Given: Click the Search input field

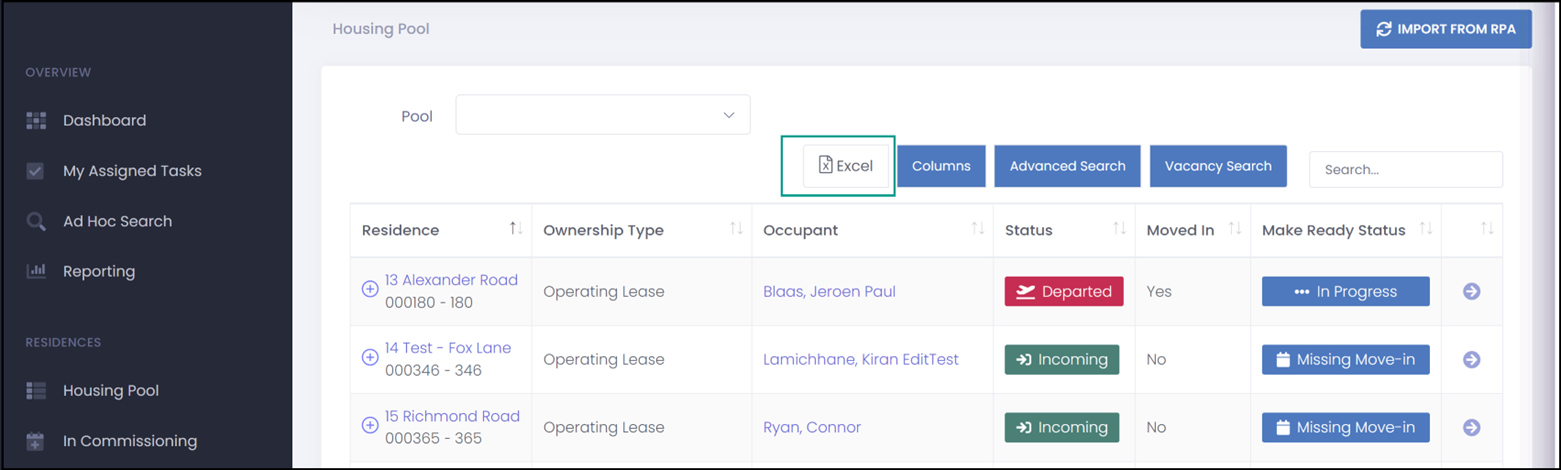Looking at the screenshot, I should coord(1406,169).
